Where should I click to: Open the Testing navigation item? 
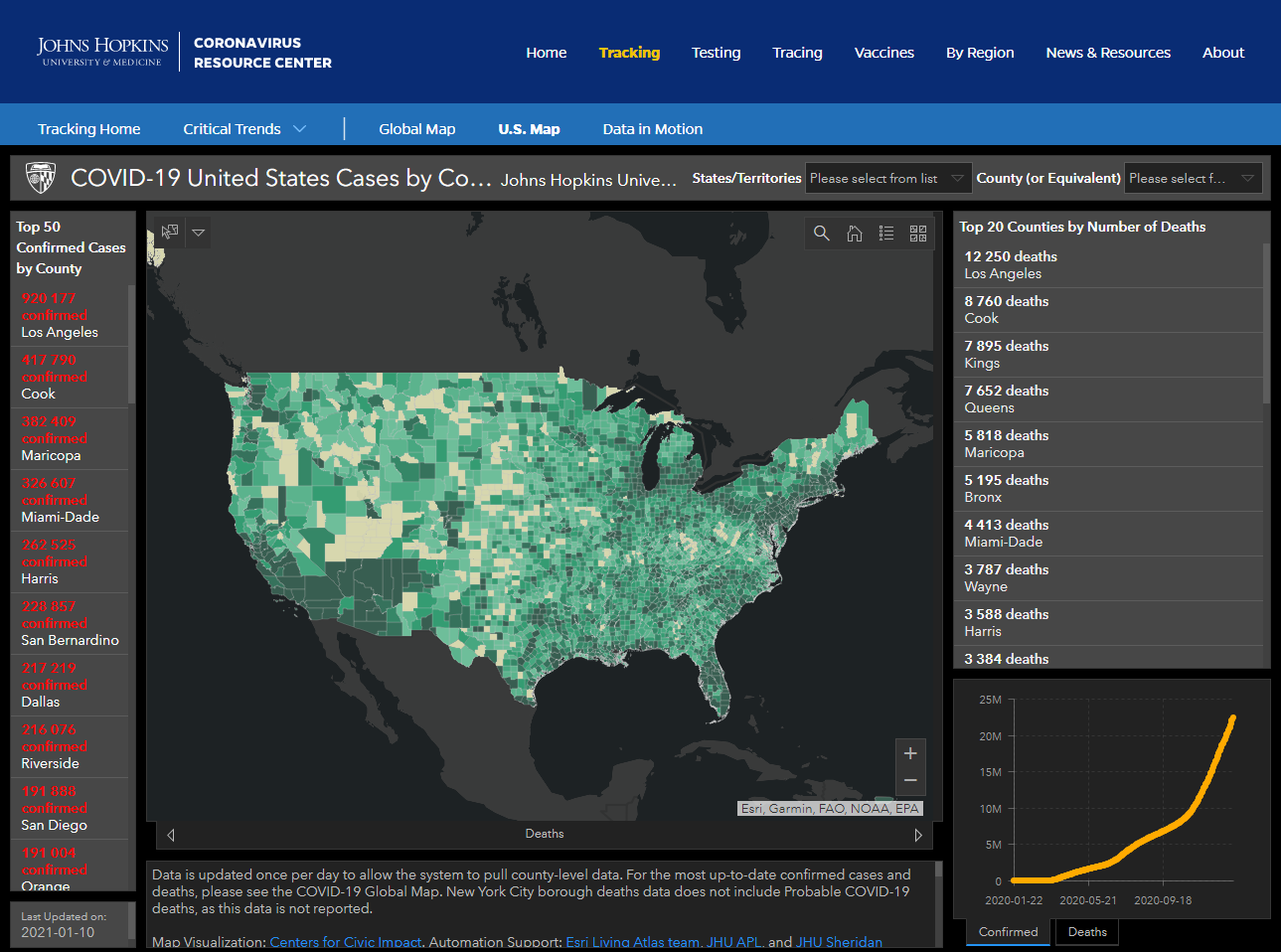coord(716,53)
